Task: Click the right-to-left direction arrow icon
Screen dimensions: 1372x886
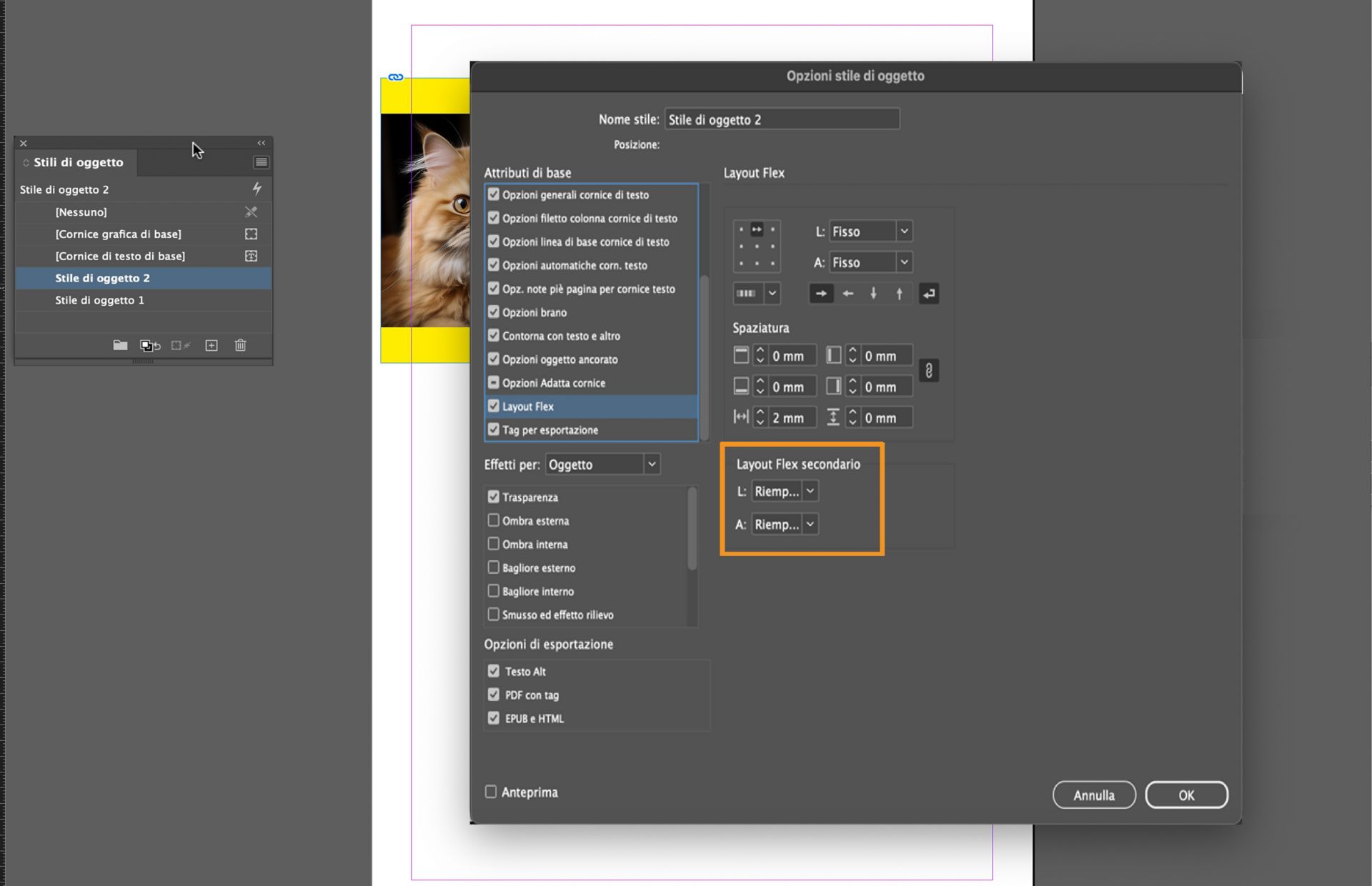Action: click(x=847, y=294)
